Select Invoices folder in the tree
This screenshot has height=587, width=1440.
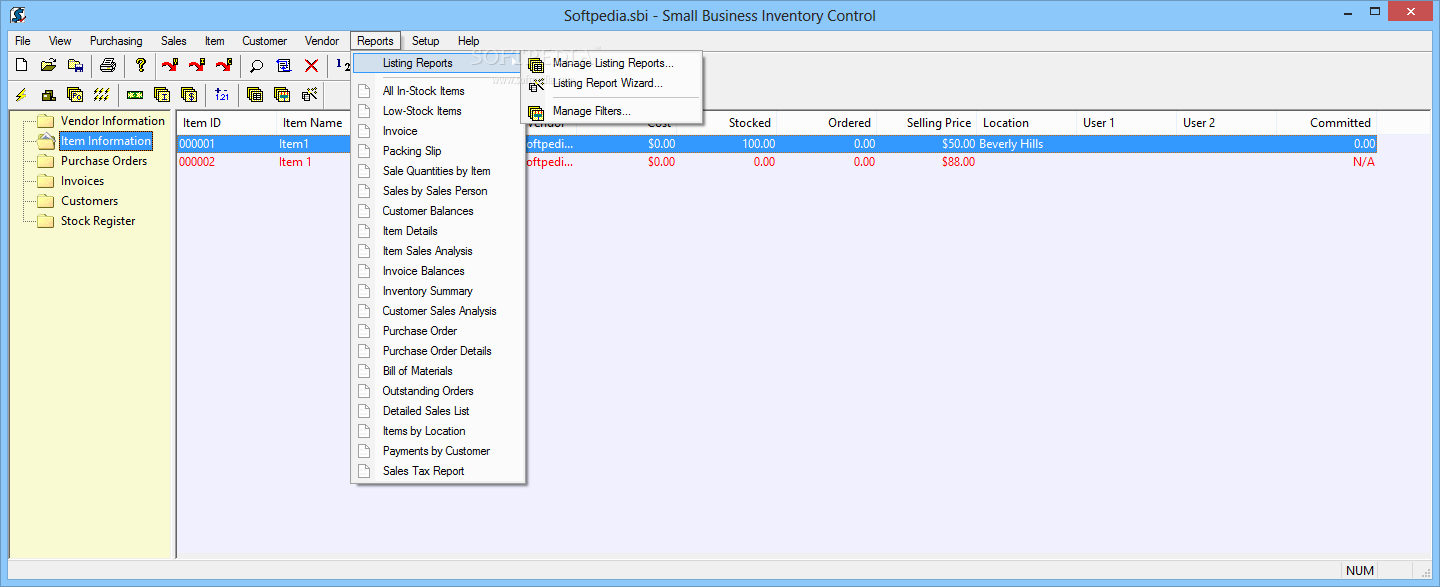pyautogui.click(x=82, y=181)
